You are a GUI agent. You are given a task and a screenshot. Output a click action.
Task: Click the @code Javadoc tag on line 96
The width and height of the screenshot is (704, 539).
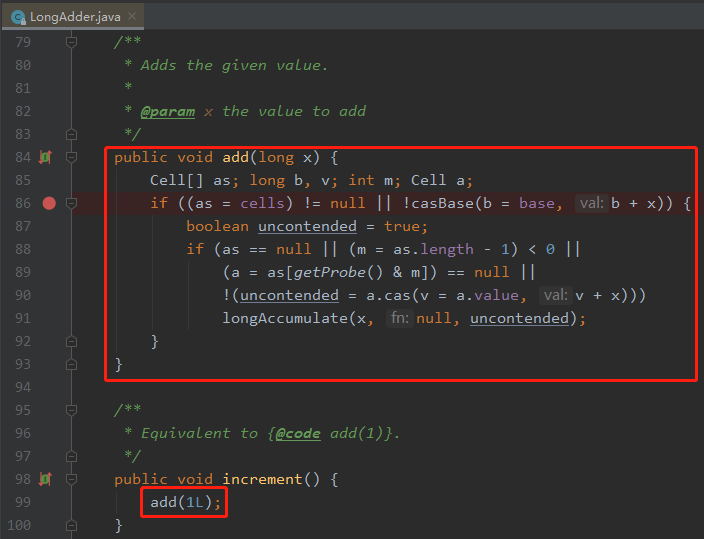(x=298, y=433)
